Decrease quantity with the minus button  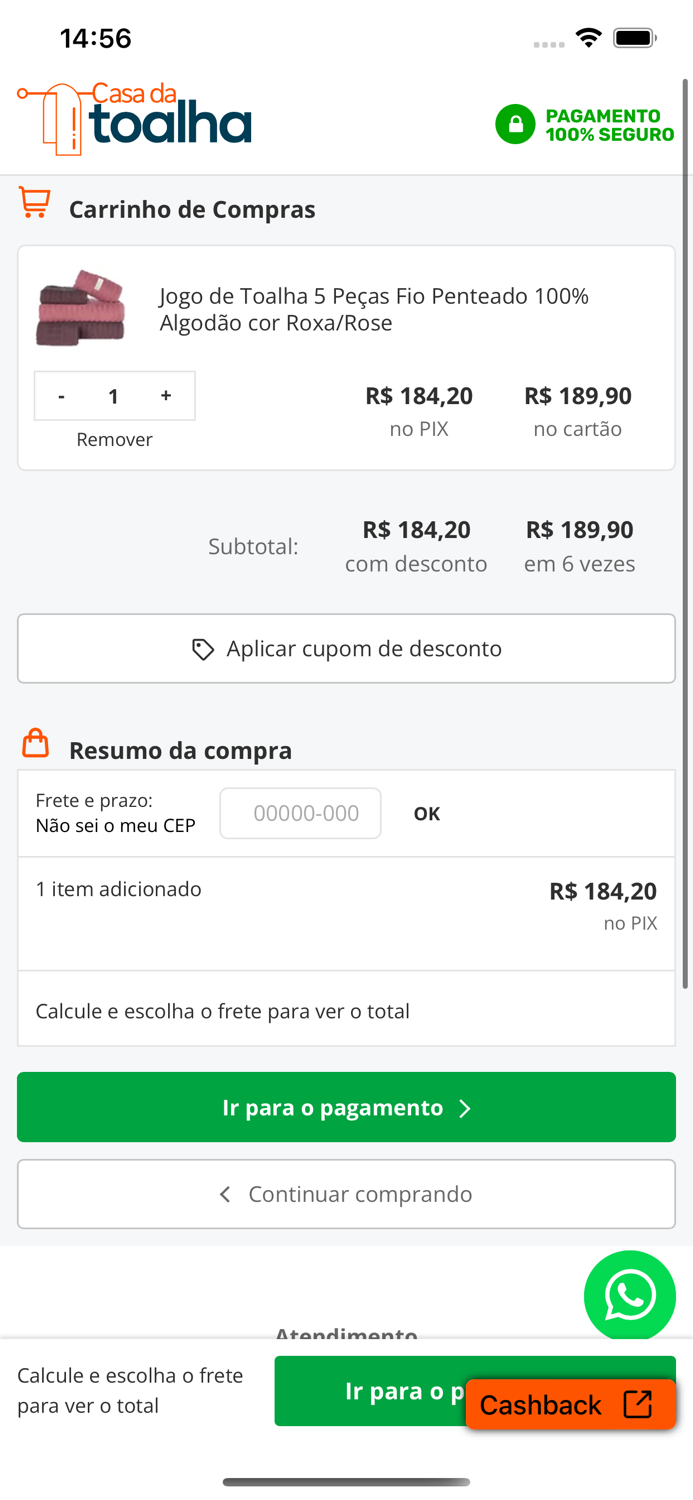tap(61, 396)
